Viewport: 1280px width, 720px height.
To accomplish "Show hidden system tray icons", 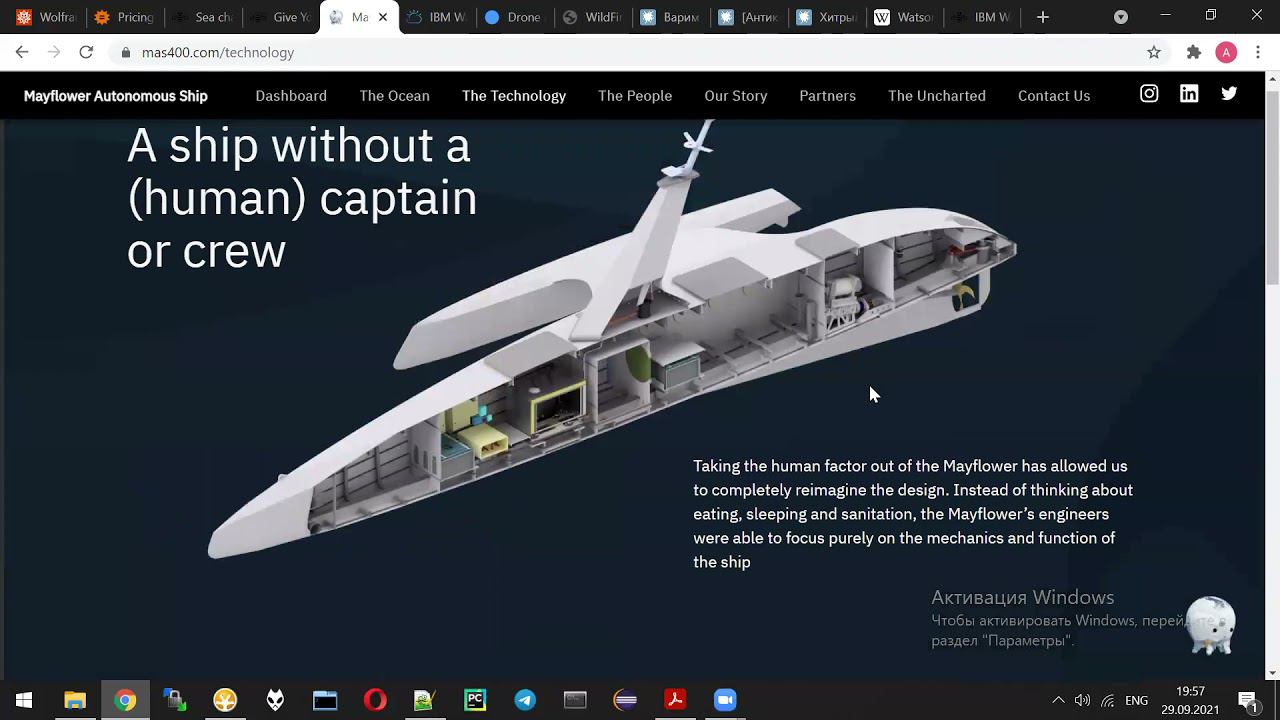I will pos(1058,700).
